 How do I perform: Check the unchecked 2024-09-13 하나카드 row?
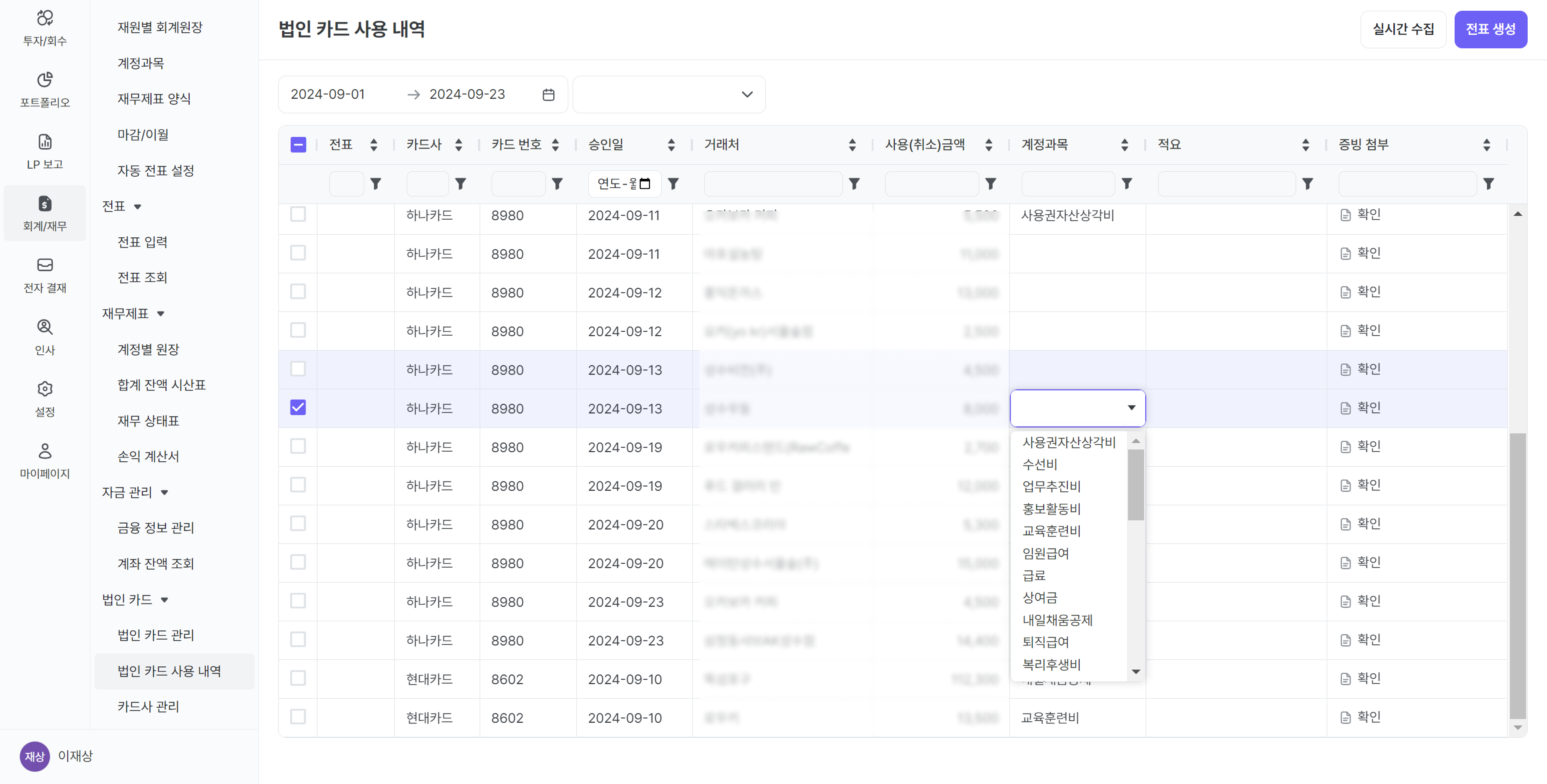point(298,369)
